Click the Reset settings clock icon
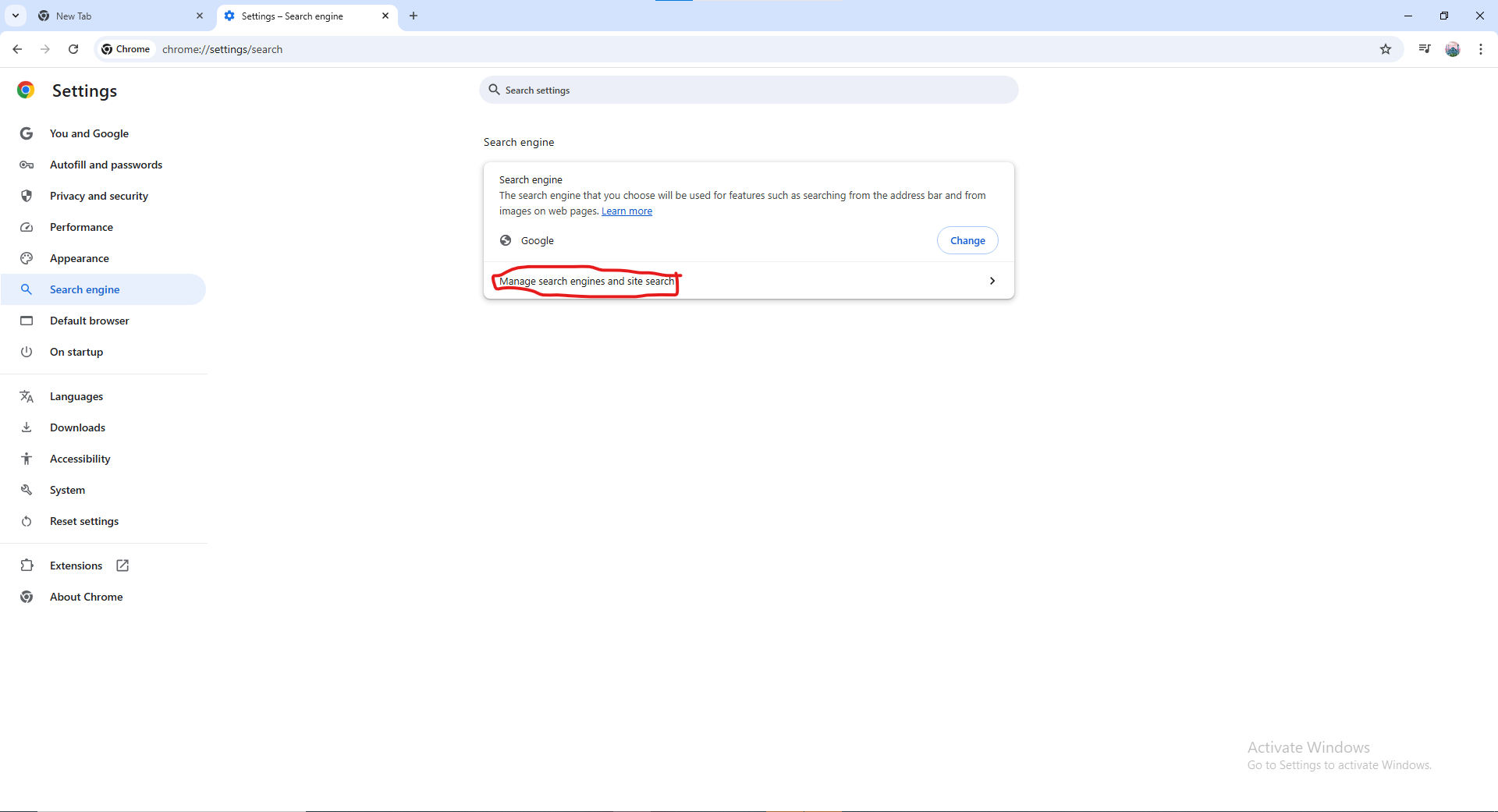The image size is (1498, 812). click(x=27, y=520)
